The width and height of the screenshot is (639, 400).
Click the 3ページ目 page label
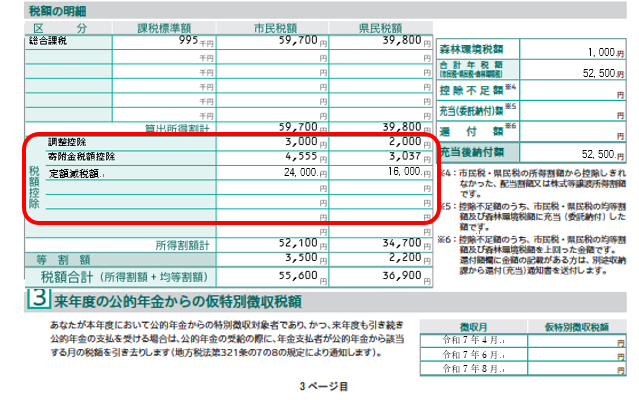[x=324, y=386]
